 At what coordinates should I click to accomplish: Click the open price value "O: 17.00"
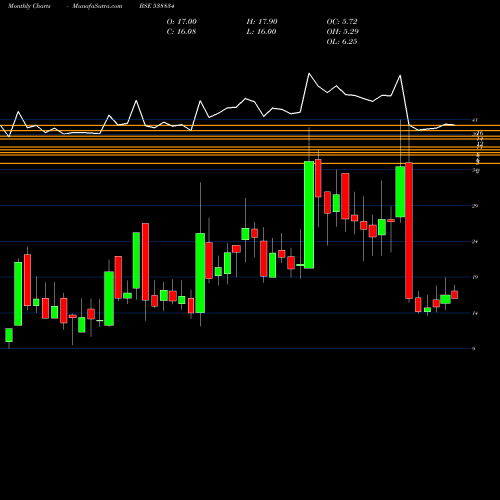tap(182, 22)
